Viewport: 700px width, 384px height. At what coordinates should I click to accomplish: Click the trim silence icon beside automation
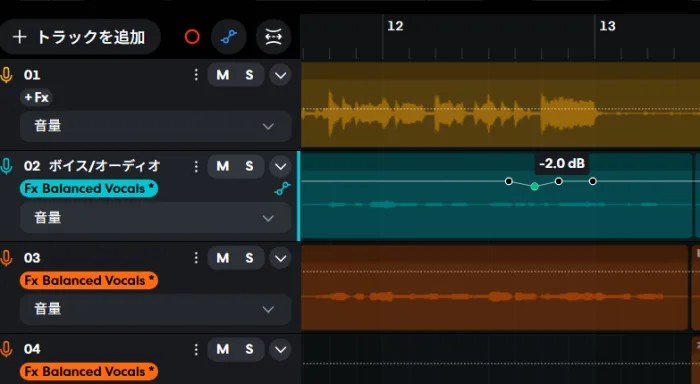[x=274, y=37]
